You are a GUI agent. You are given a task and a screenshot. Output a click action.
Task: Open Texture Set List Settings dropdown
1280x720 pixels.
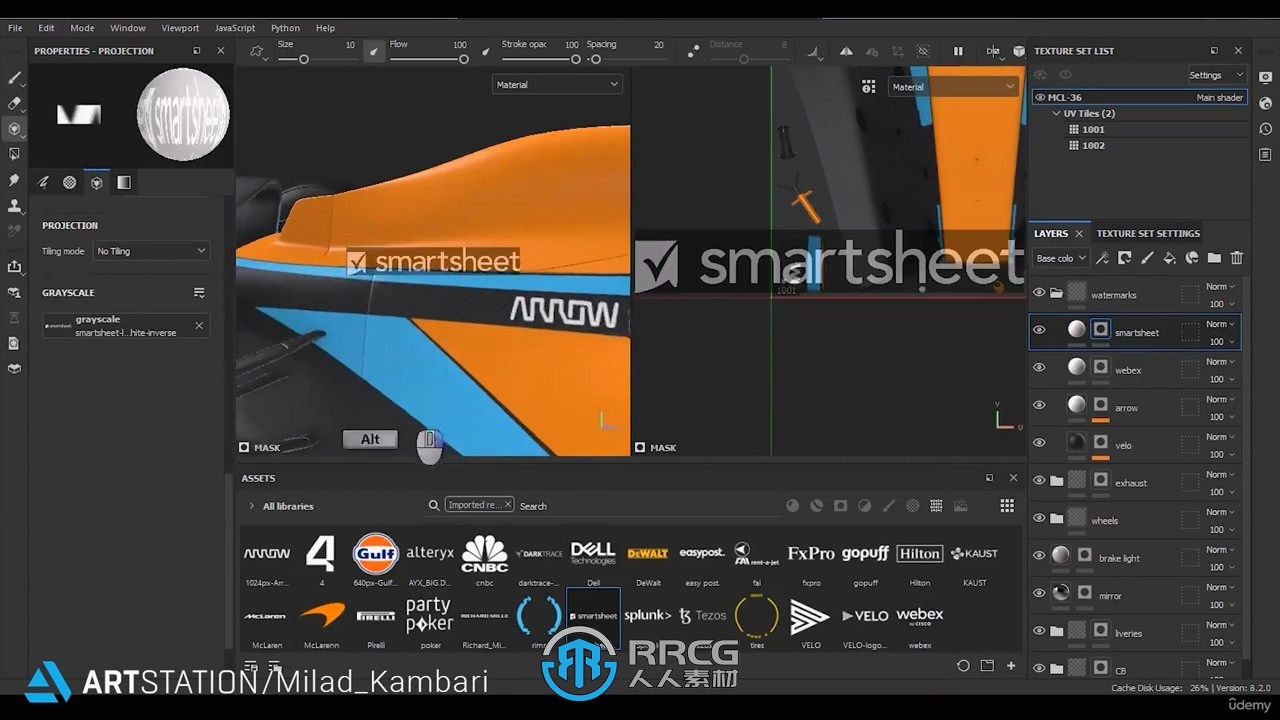click(1216, 75)
